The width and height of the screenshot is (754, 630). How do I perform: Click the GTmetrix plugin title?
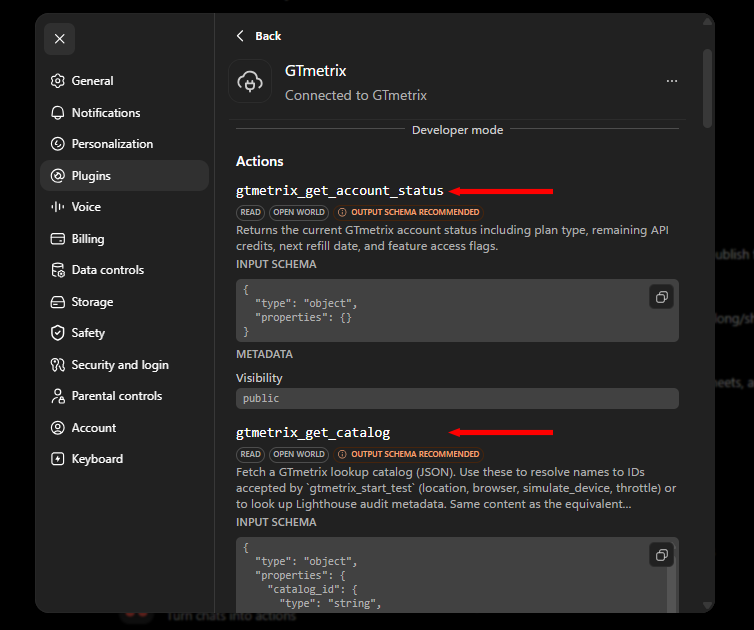315,71
